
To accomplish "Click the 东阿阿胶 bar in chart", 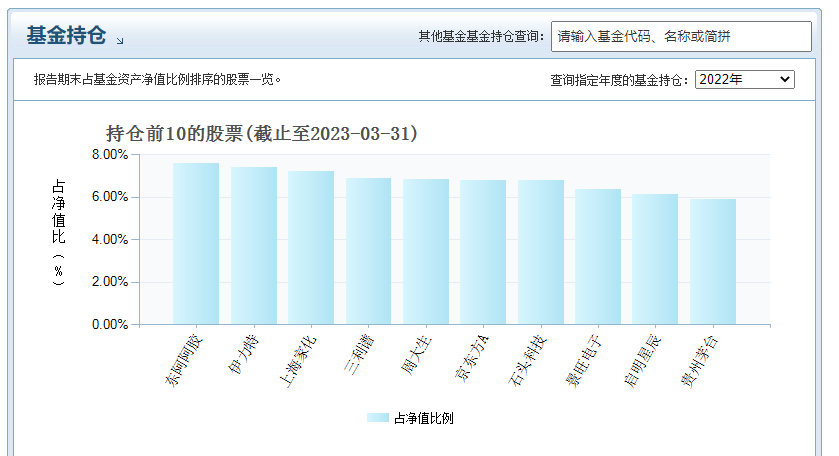I will 196,244.
